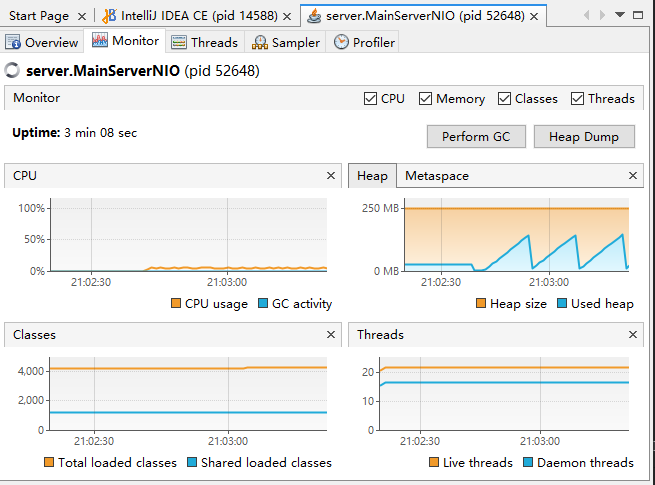Close the IntelliJ IDEA CE tab
Image resolution: width=655 pixels, height=485 pixels.
[x=287, y=16]
